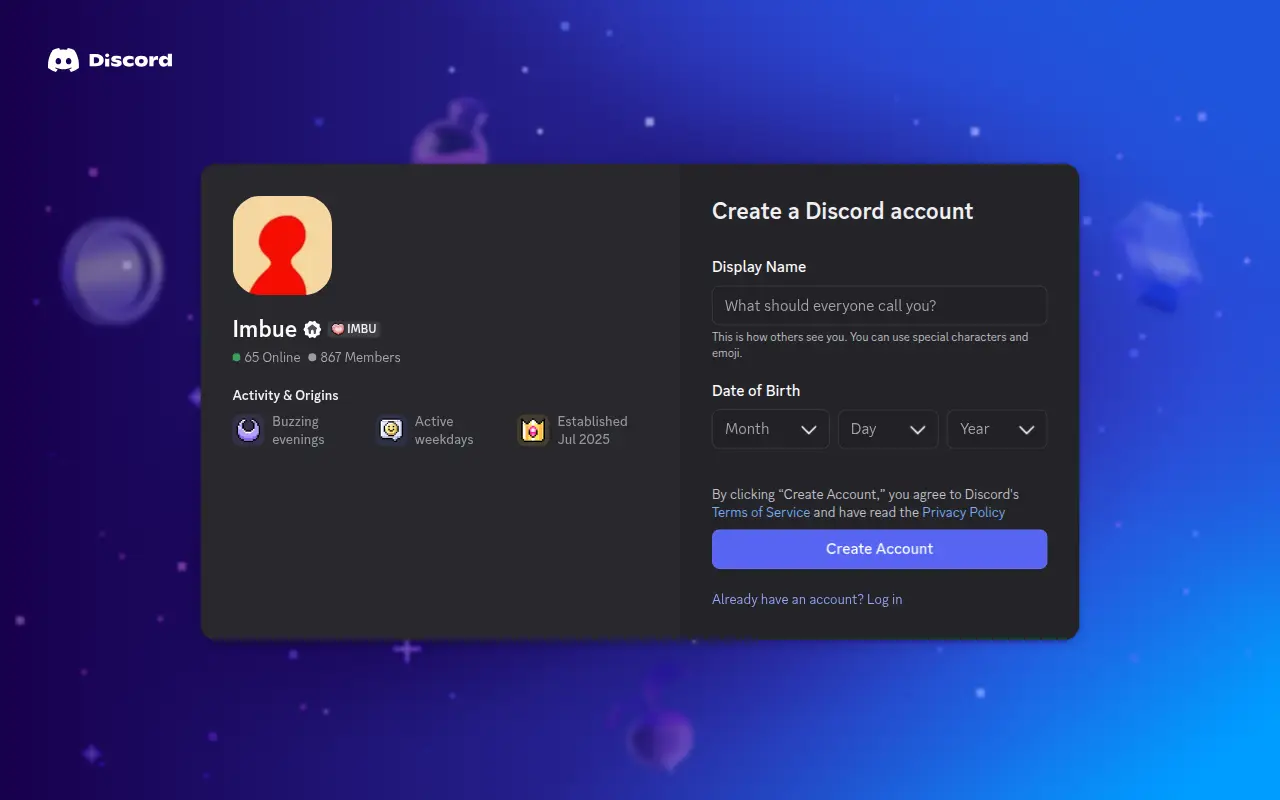Click the Active weekdays label
This screenshot has width=1280, height=800.
[x=444, y=430]
